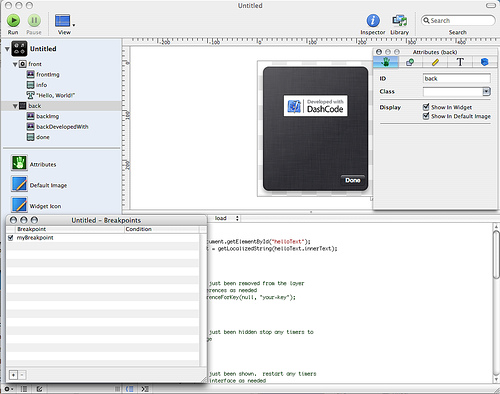
Task: Switch to Behaviors cube inspector tab
Action: click(485, 62)
